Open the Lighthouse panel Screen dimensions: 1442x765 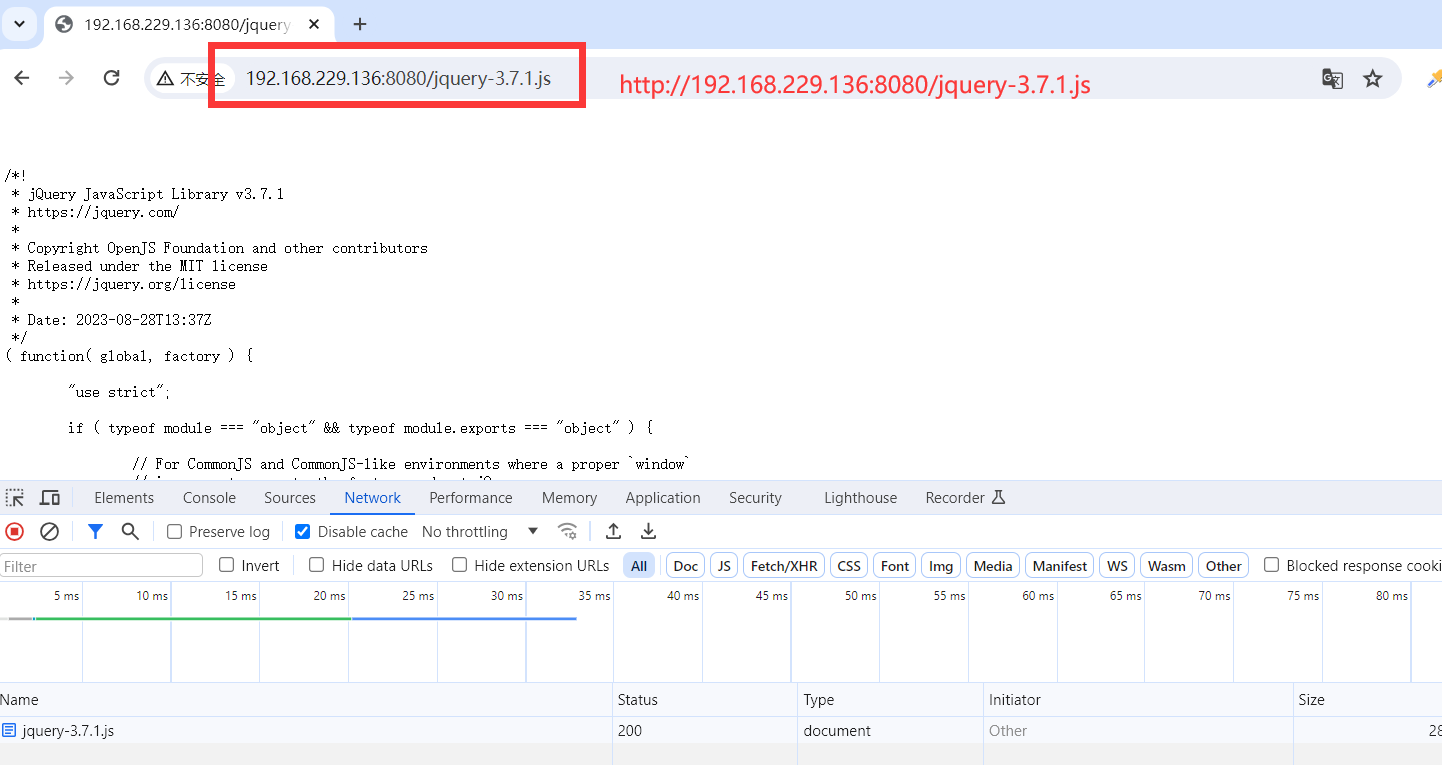click(x=860, y=498)
